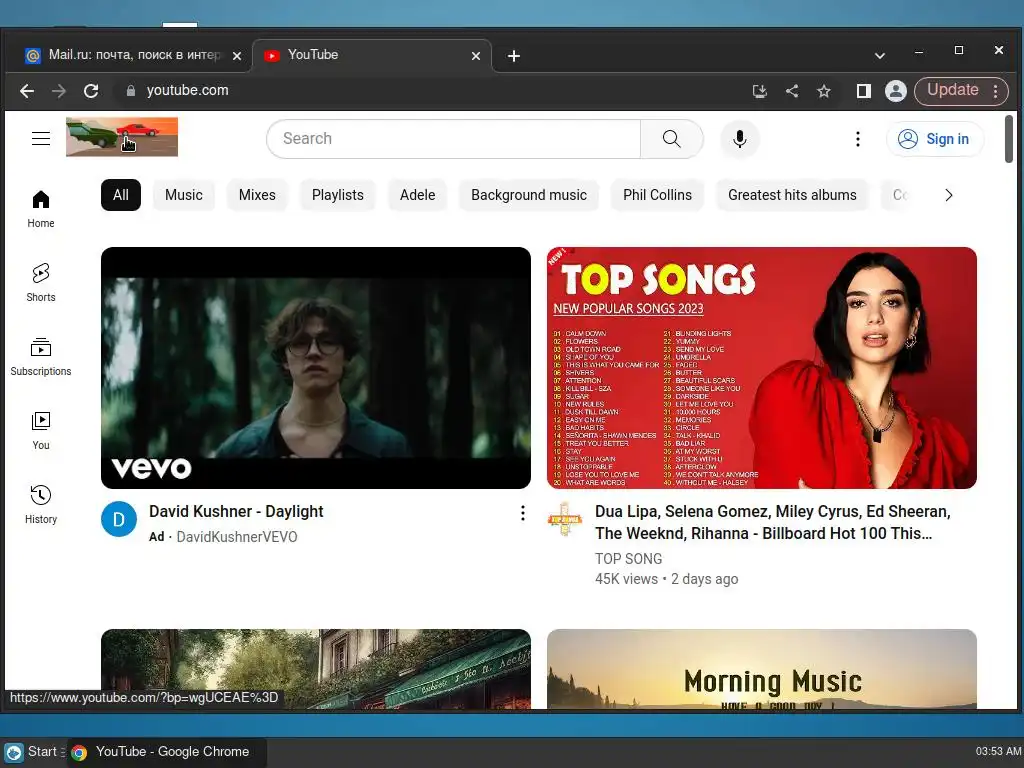Click YouTube - Google Chrome taskbar item
Viewport: 1024px width, 768px height.
coord(167,752)
